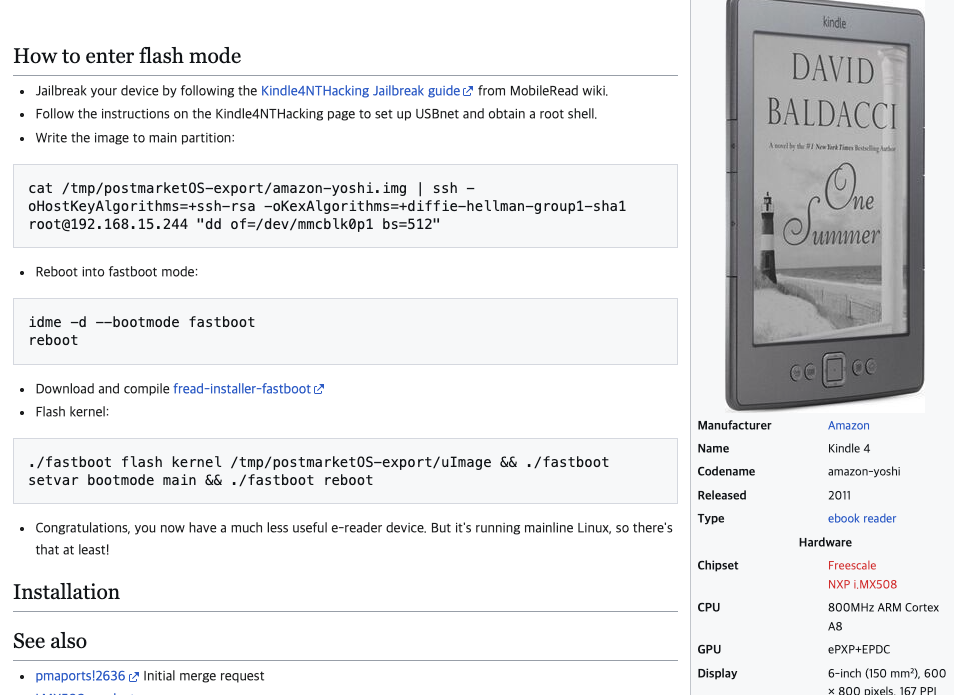
Task: Open the pmaports!2636 merge request link
Action: click(x=80, y=676)
